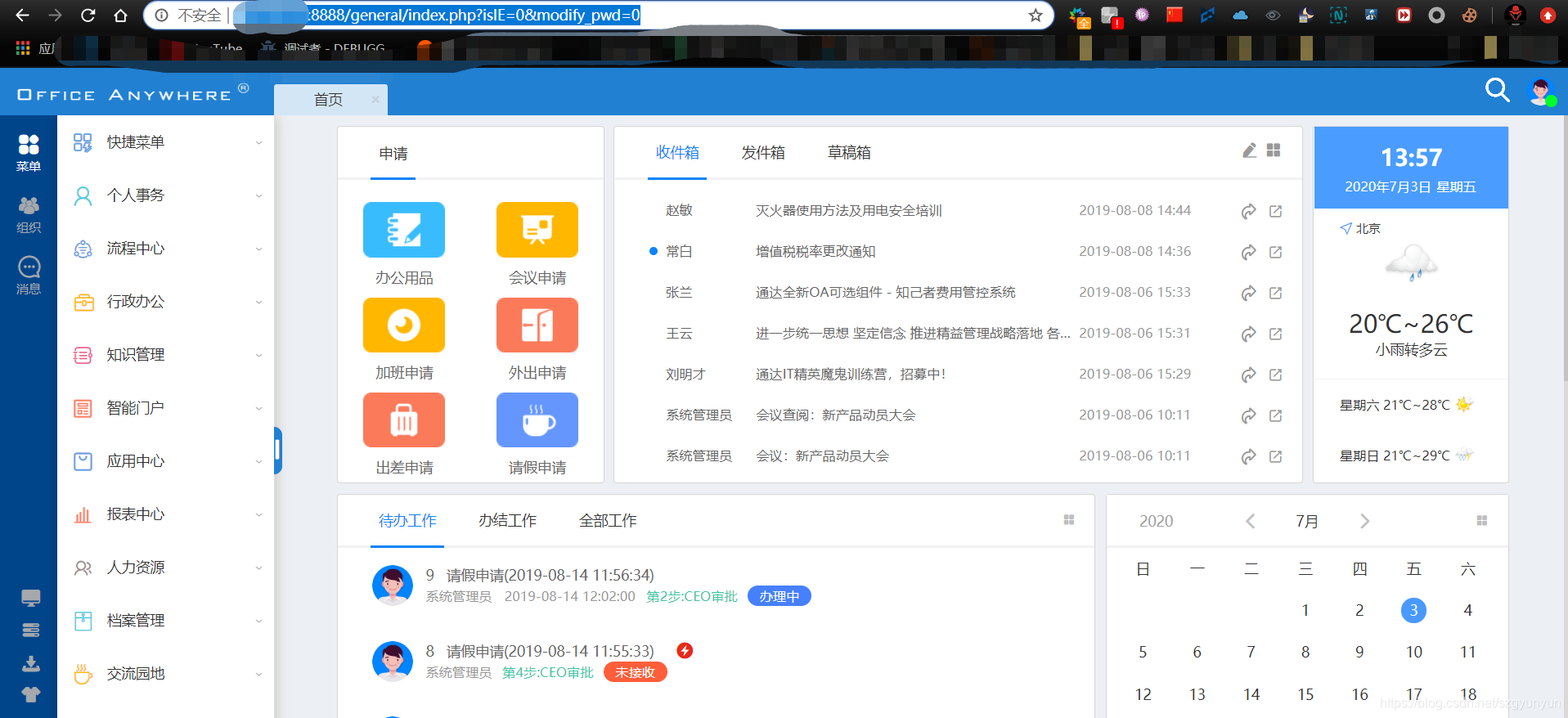Image resolution: width=1568 pixels, height=718 pixels.
Task: Open the user avatar in header
Action: tap(1542, 92)
